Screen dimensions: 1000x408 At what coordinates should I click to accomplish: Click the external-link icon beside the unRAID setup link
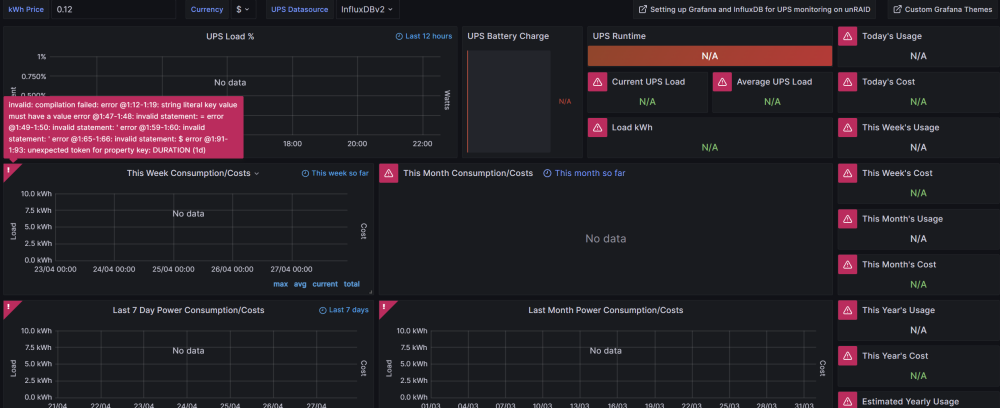point(643,10)
